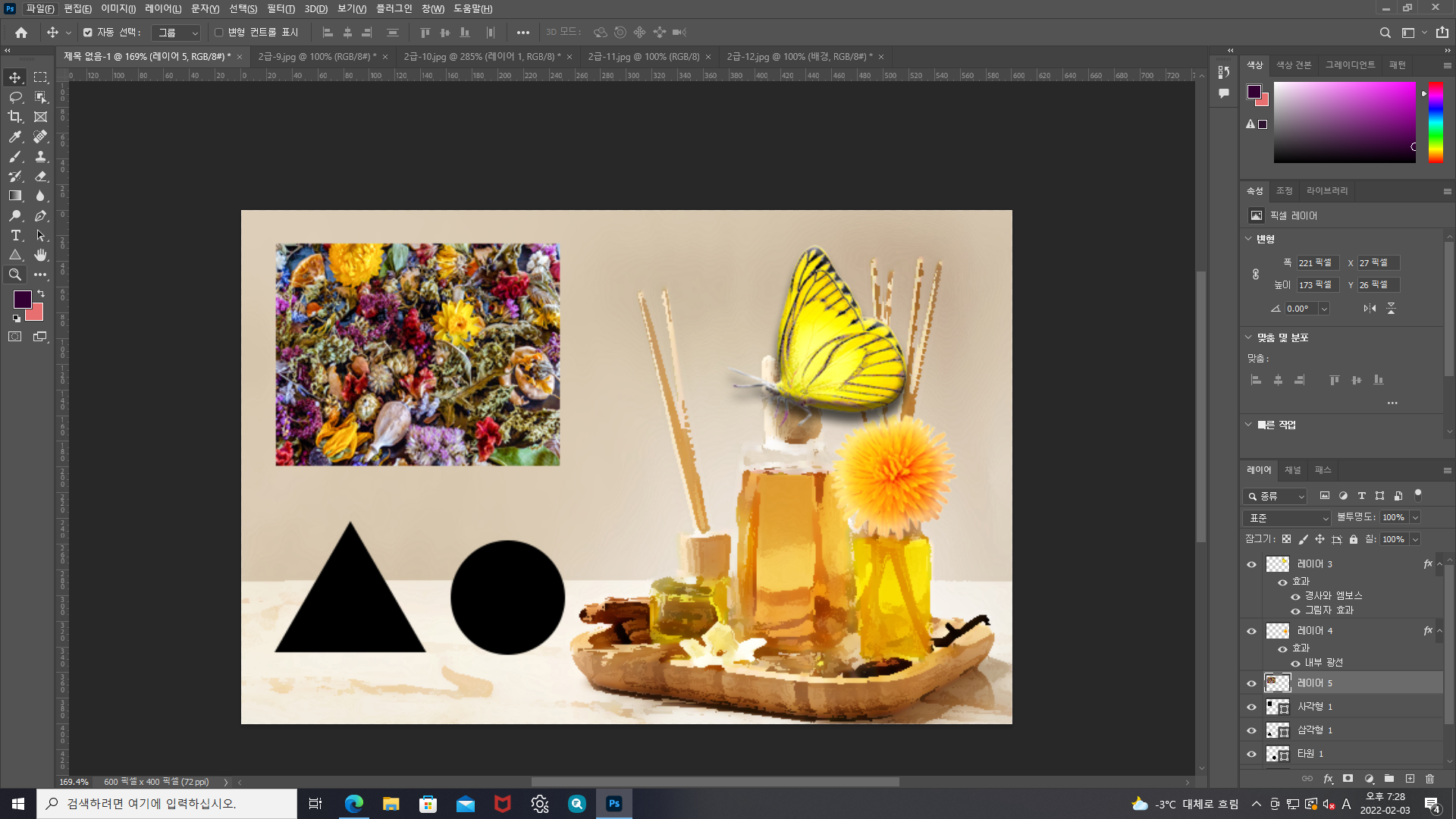Select the Lasso tool

point(15,97)
